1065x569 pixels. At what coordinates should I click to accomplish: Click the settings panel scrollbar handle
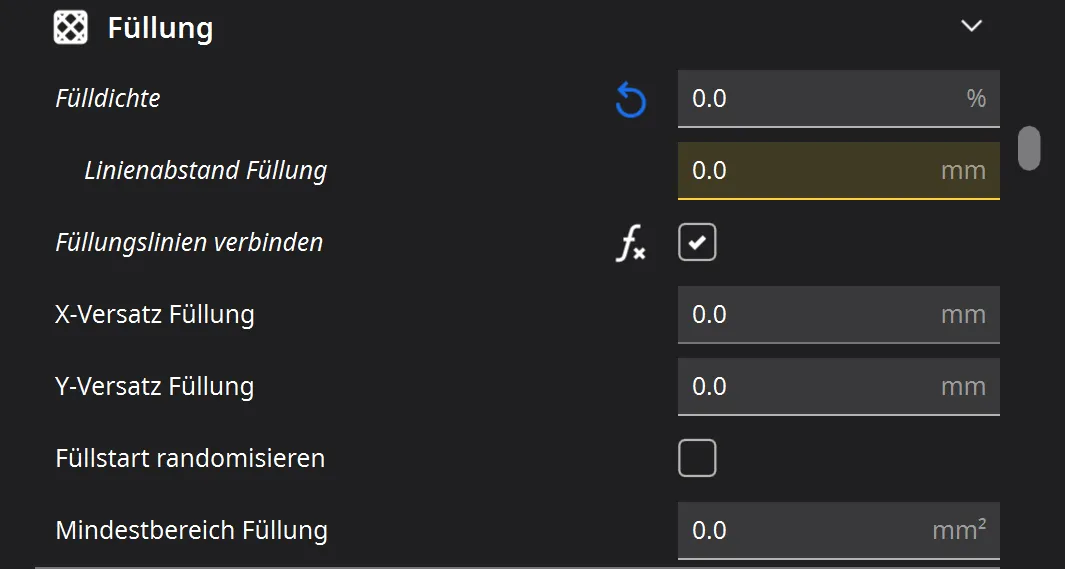click(1028, 148)
